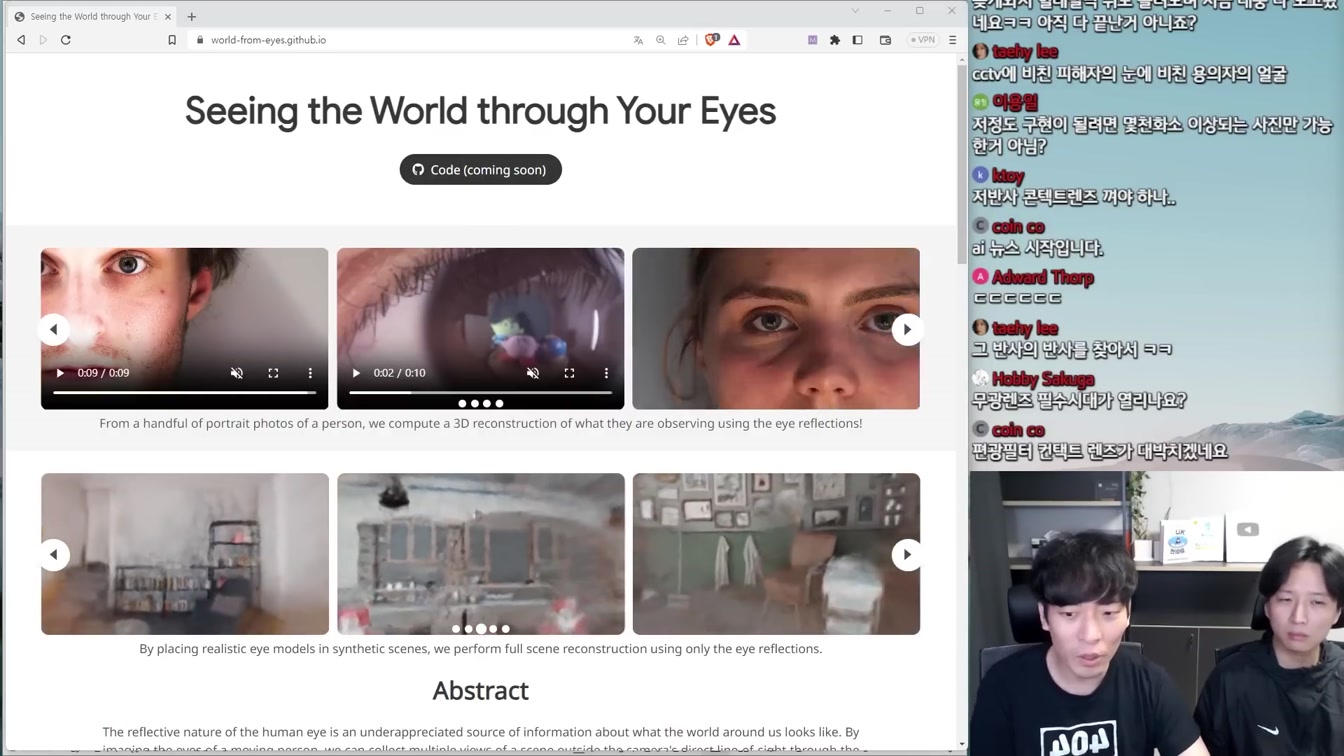
Task: Select the first dot of the scenes carousel
Action: click(456, 629)
